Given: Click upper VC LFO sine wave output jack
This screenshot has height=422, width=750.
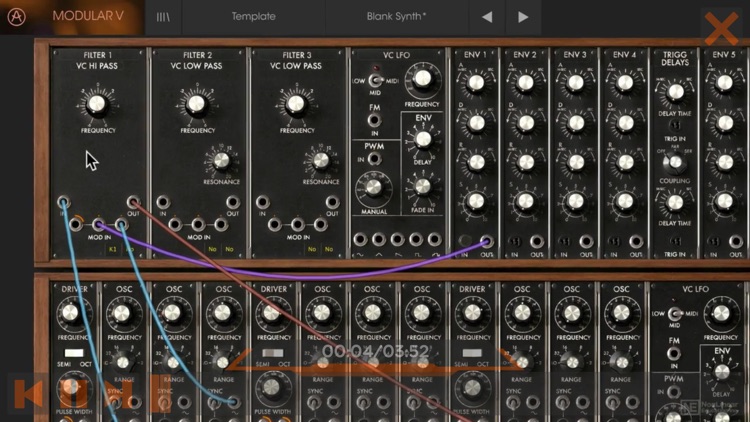Looking at the screenshot, I should pos(360,239).
